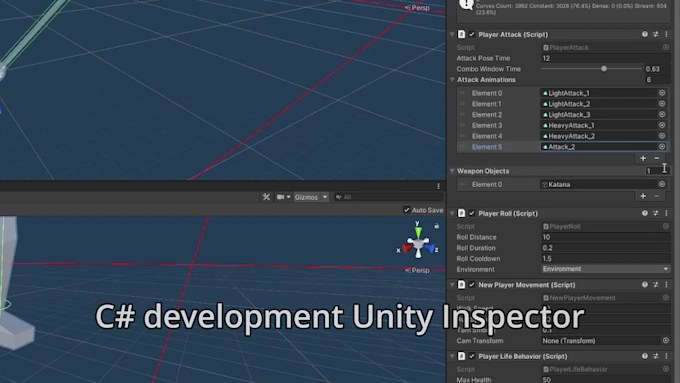Toggle upper Persp projection label
The image size is (680, 383).
pos(417,8)
